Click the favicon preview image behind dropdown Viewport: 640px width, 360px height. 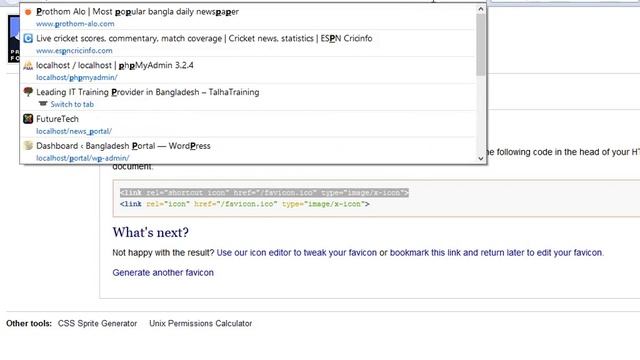(x=13, y=39)
